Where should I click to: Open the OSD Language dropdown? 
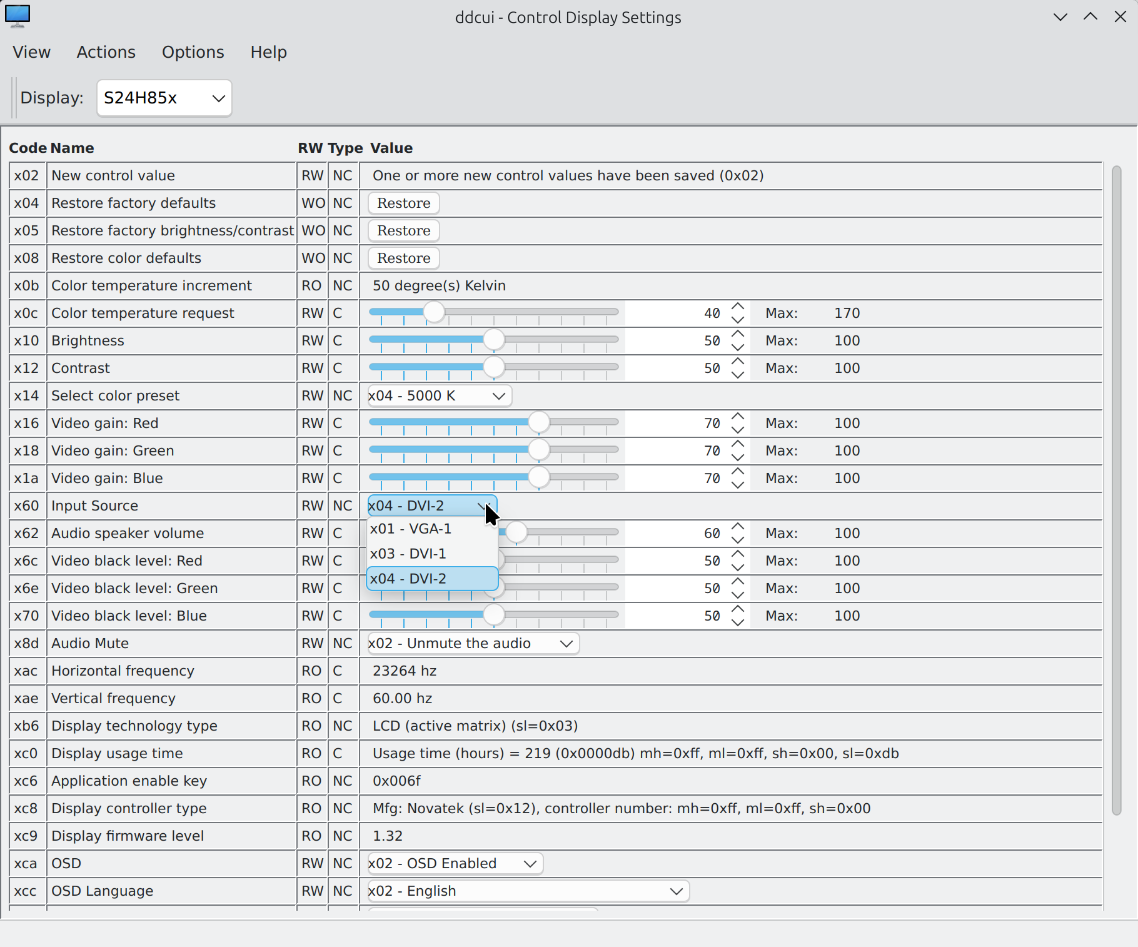coord(528,891)
